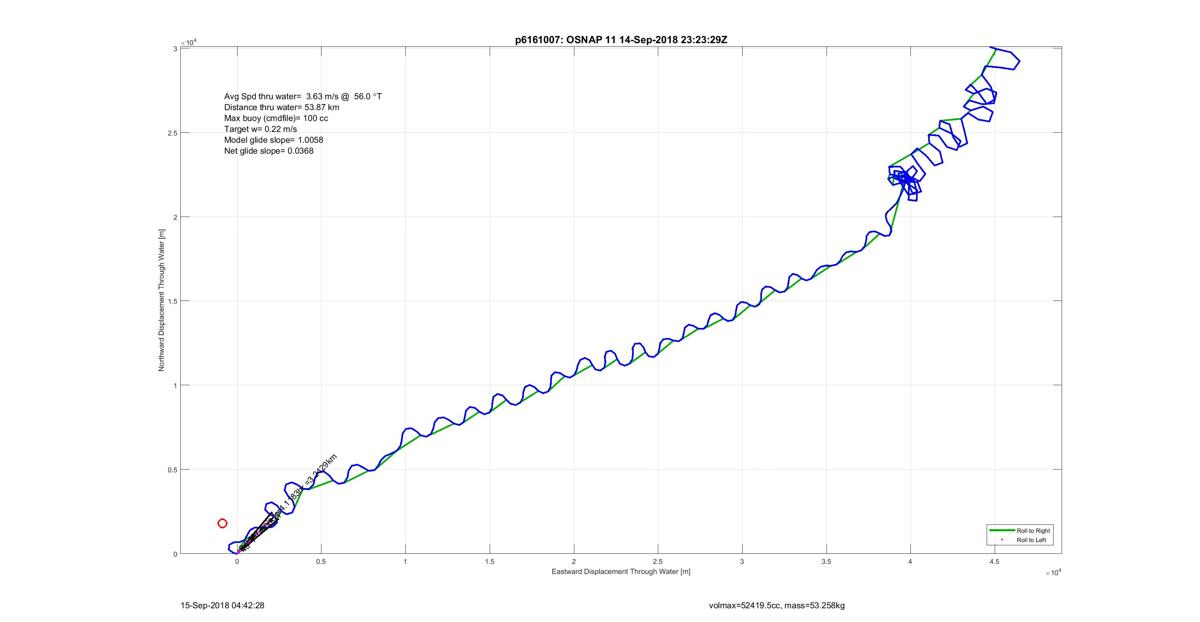Click the y-axis tick label '3'
This screenshot has width=1200, height=622.
tap(175, 48)
